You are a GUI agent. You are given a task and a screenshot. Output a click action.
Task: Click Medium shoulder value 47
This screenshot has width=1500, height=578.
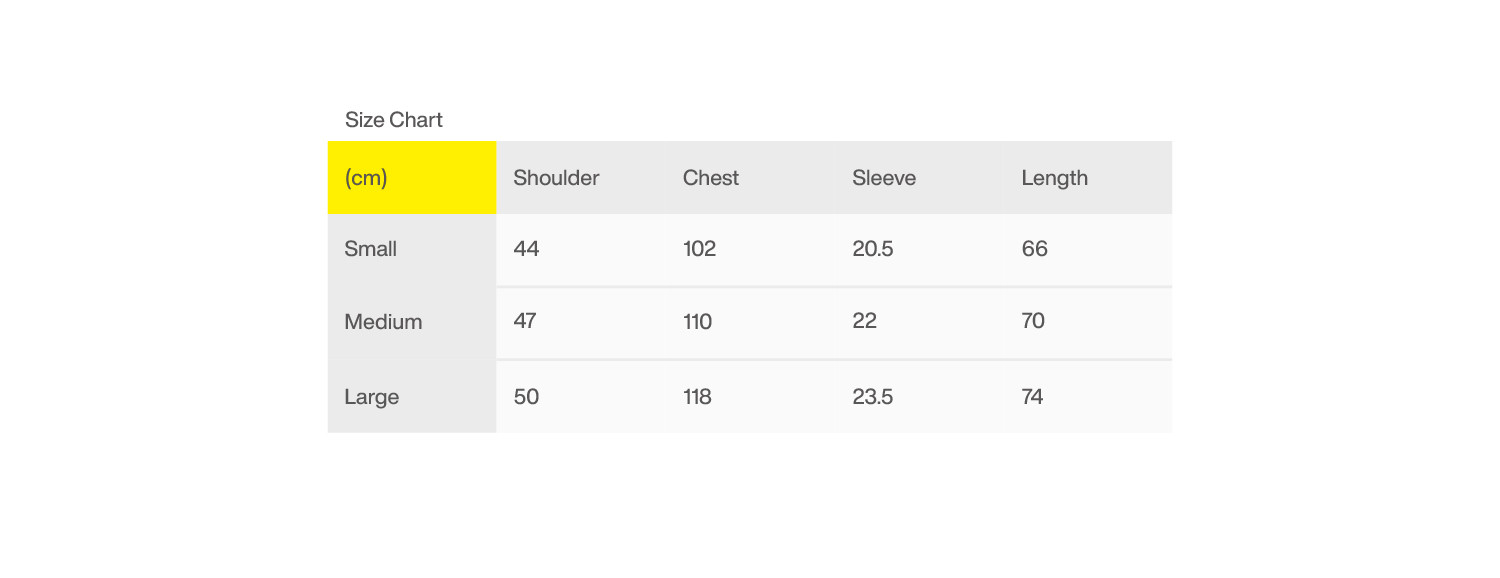pyautogui.click(x=525, y=321)
